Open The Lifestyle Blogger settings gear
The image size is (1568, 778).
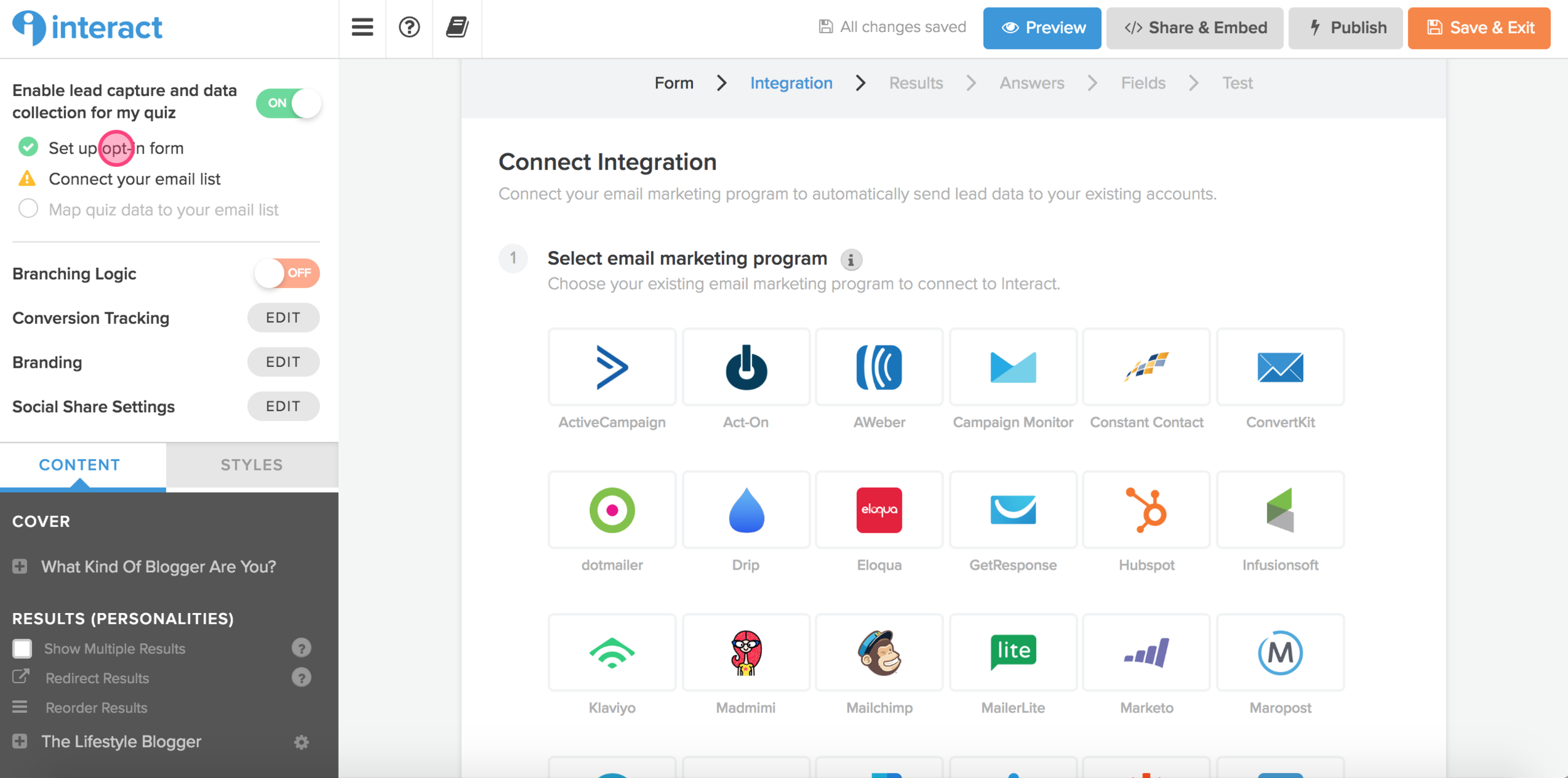(301, 742)
